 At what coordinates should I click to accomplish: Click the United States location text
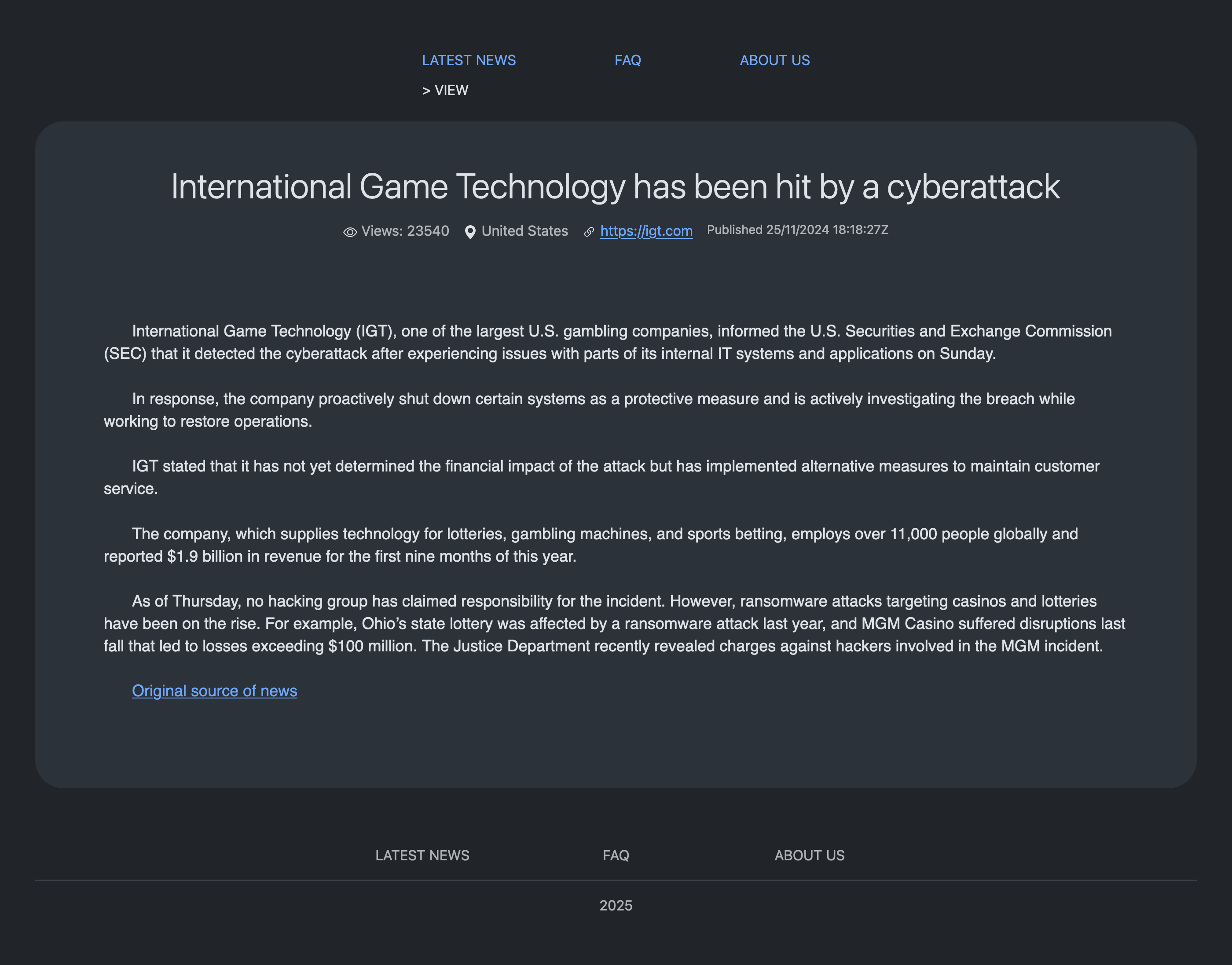click(x=524, y=231)
